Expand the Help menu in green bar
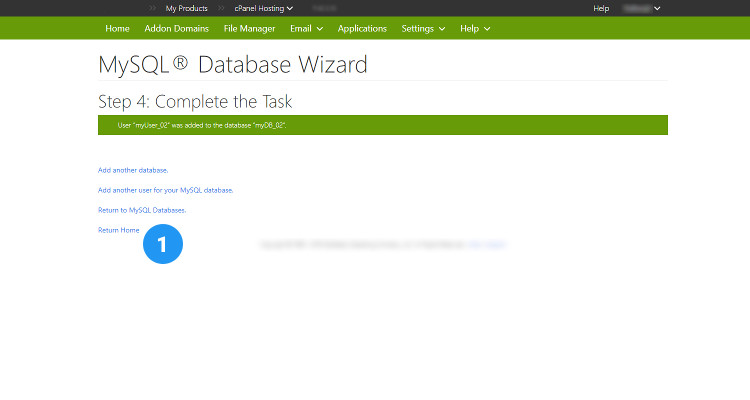The image size is (750, 400). [x=475, y=29]
